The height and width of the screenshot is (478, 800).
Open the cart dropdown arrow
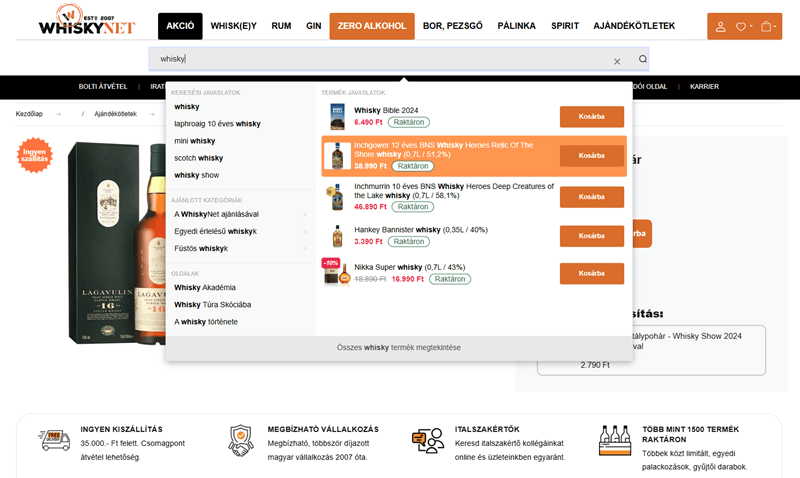coord(774,26)
